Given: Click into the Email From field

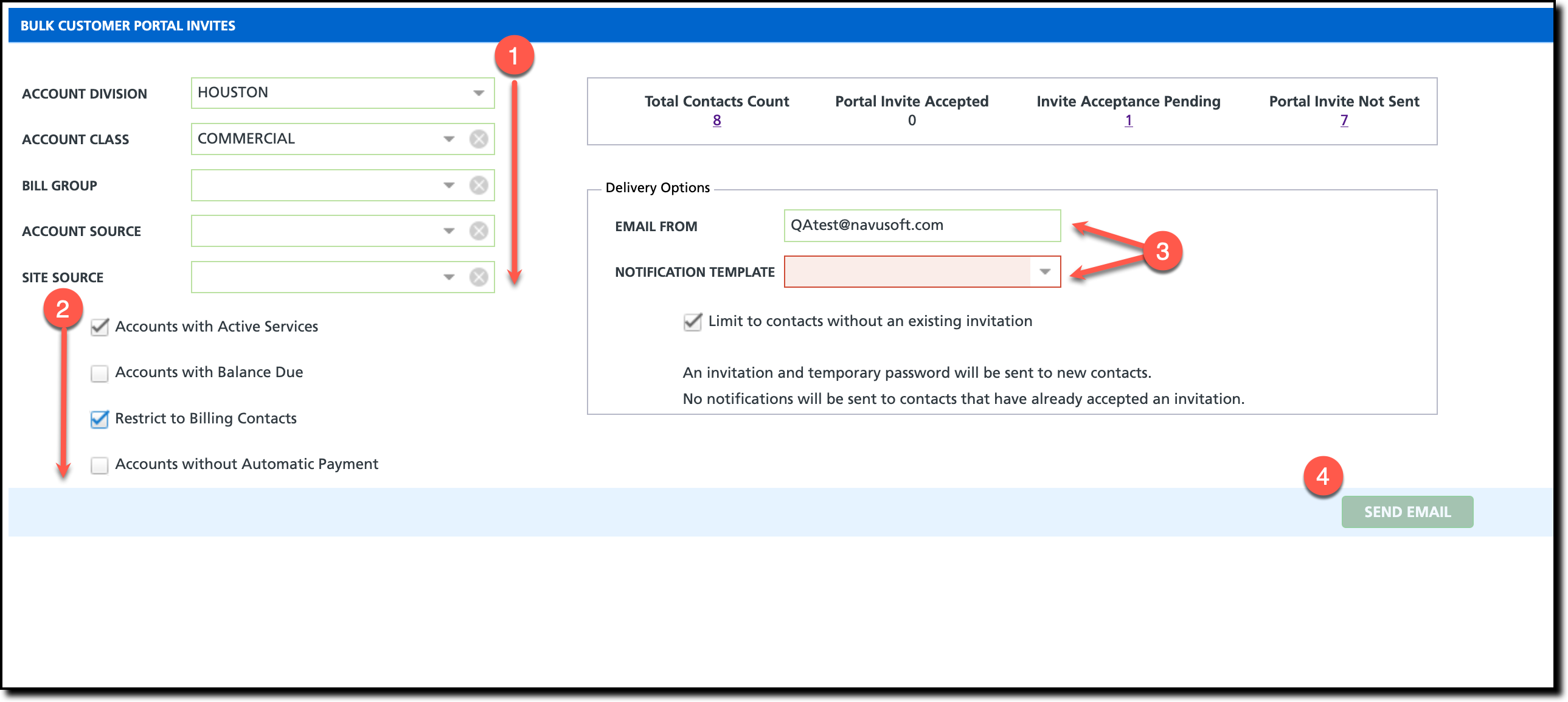Looking at the screenshot, I should click(921, 225).
